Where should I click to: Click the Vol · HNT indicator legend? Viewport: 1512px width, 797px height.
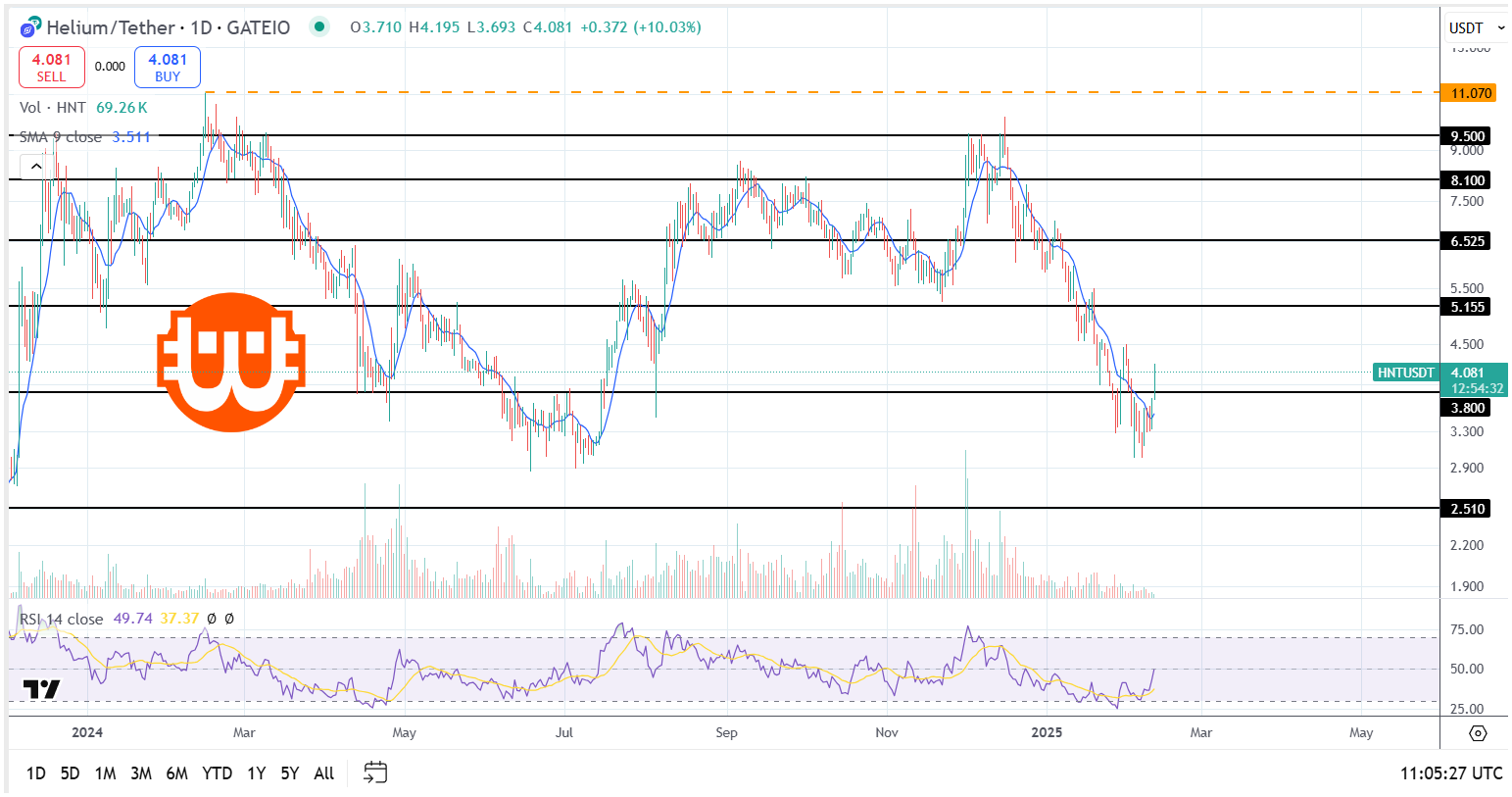click(53, 108)
